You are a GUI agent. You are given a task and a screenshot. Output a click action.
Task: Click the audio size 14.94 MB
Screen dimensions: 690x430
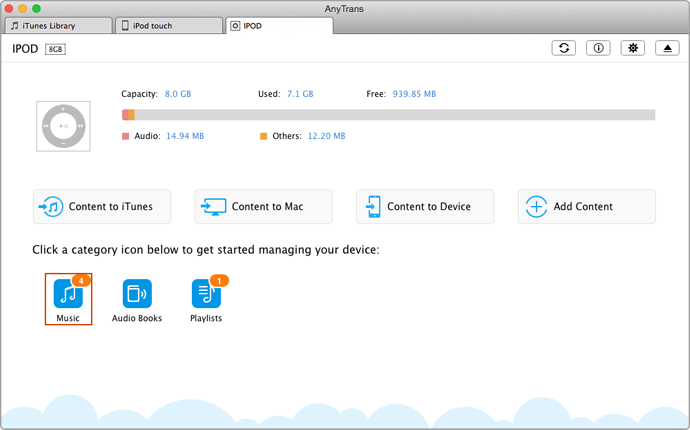pyautogui.click(x=185, y=136)
